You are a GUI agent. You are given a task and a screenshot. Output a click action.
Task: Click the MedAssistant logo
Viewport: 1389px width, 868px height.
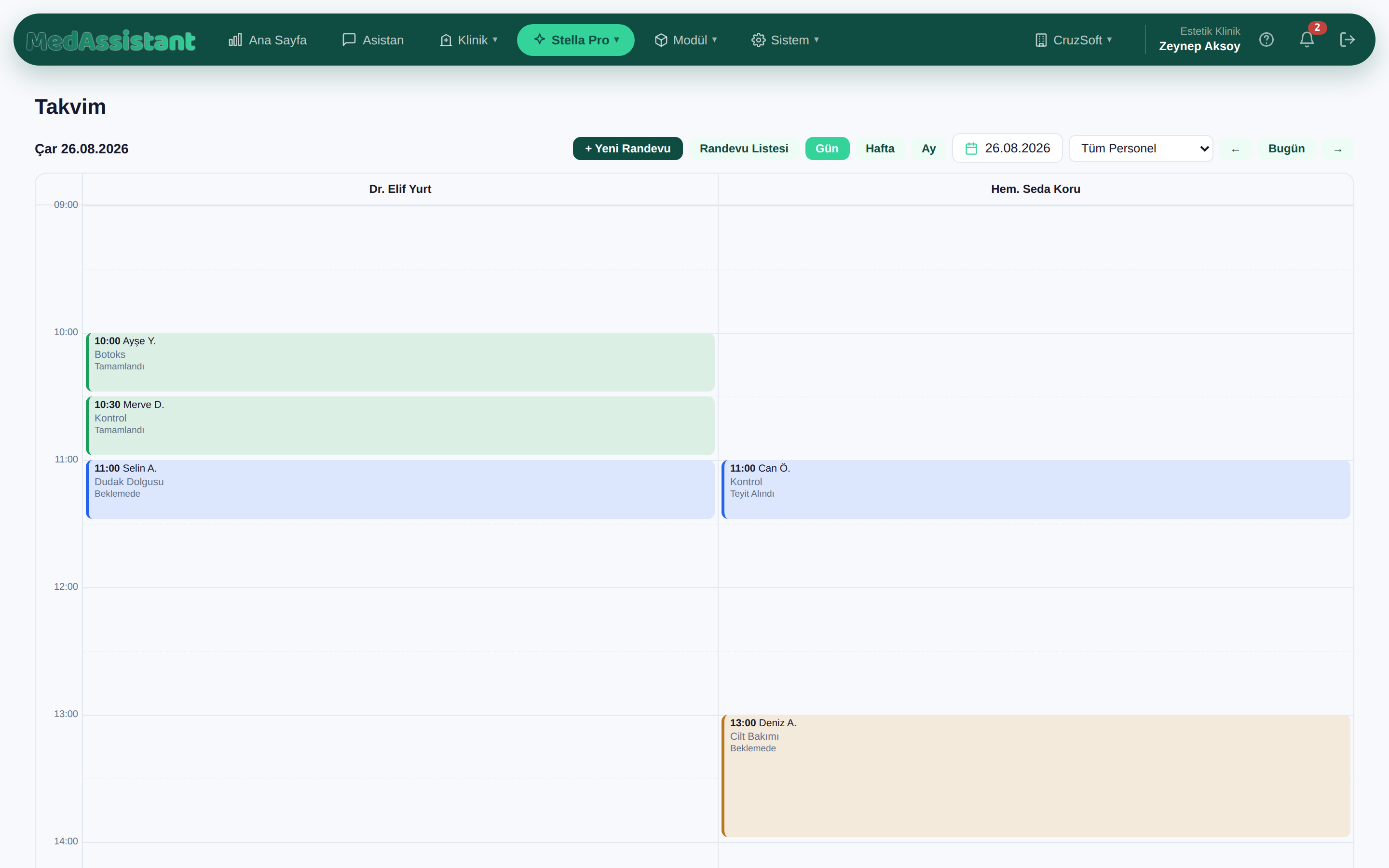coord(111,40)
